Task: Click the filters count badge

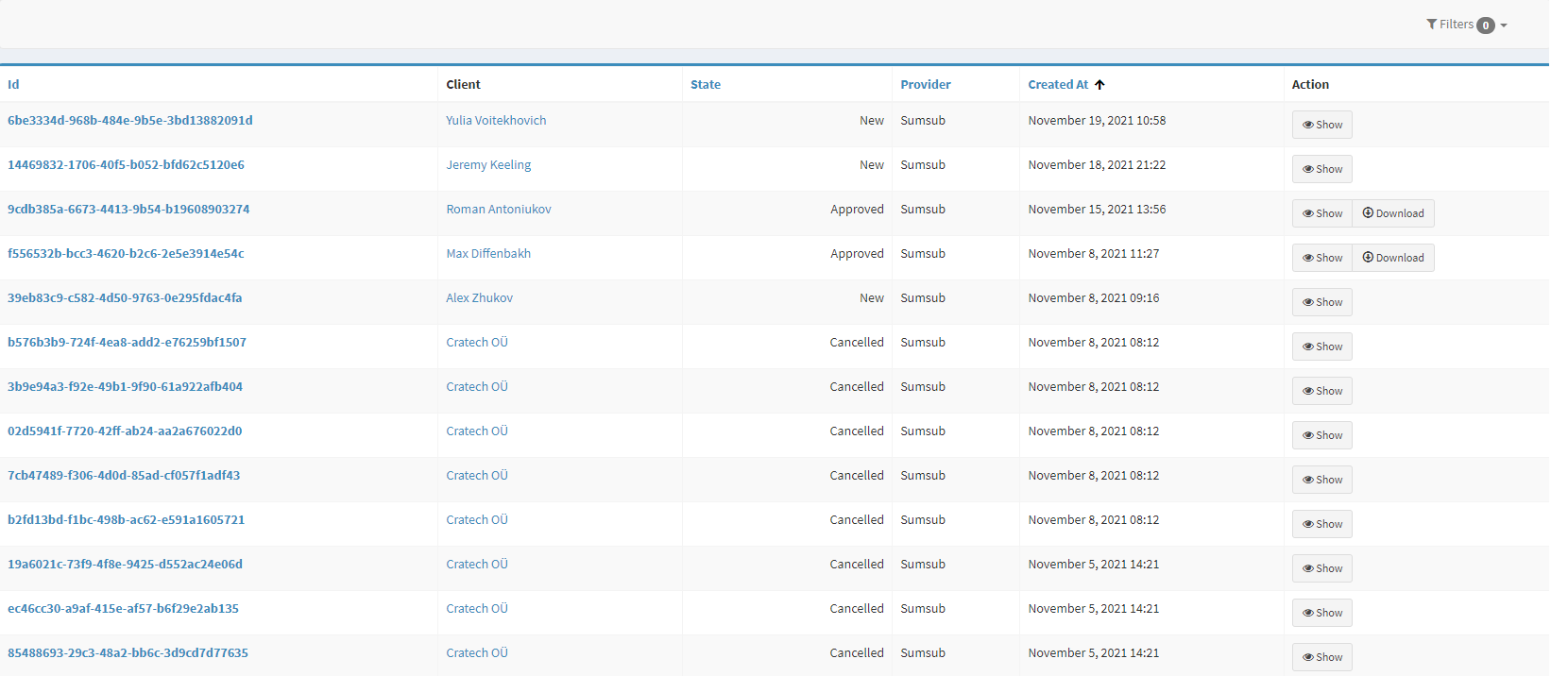Action: tap(1486, 25)
